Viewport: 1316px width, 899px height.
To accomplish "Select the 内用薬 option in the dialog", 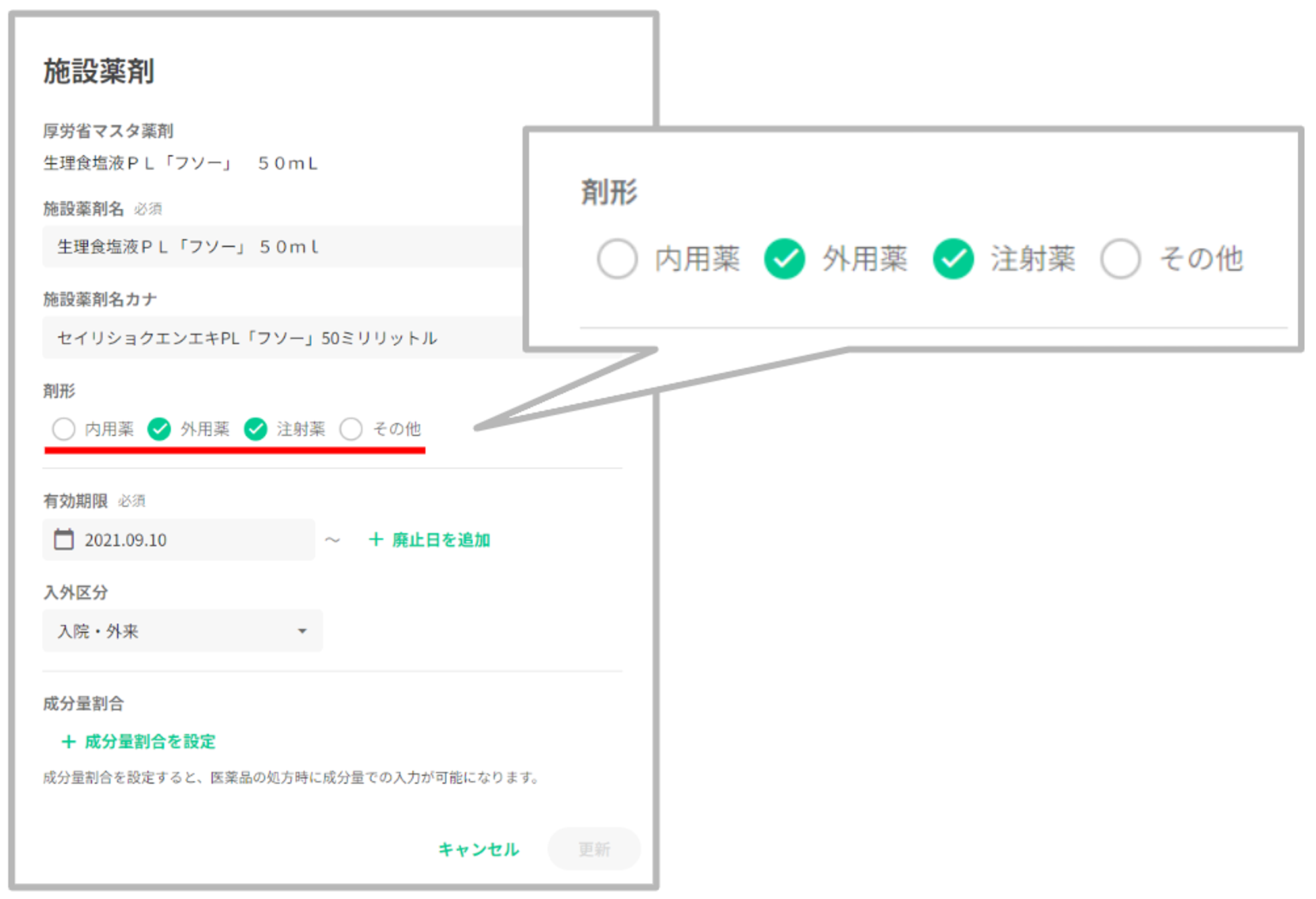I will coord(64,429).
